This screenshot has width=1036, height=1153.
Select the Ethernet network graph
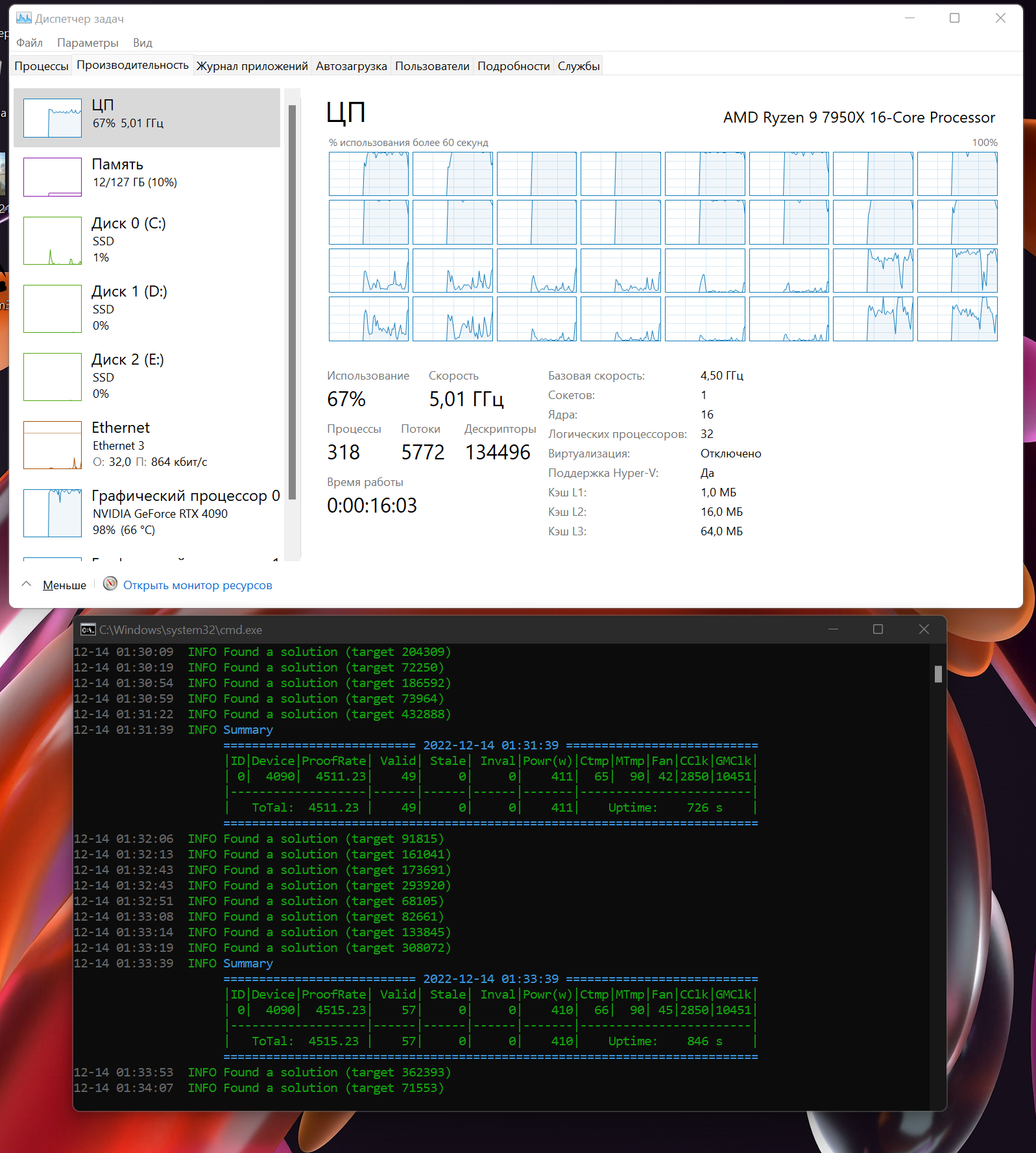pyautogui.click(x=53, y=445)
